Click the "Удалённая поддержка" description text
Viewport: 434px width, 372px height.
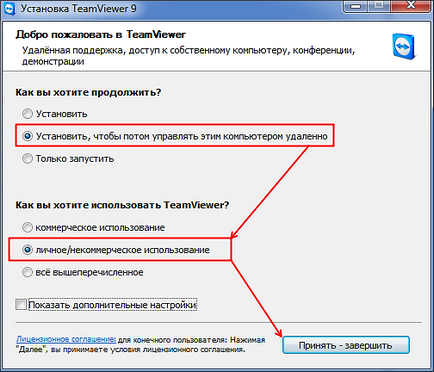188,56
